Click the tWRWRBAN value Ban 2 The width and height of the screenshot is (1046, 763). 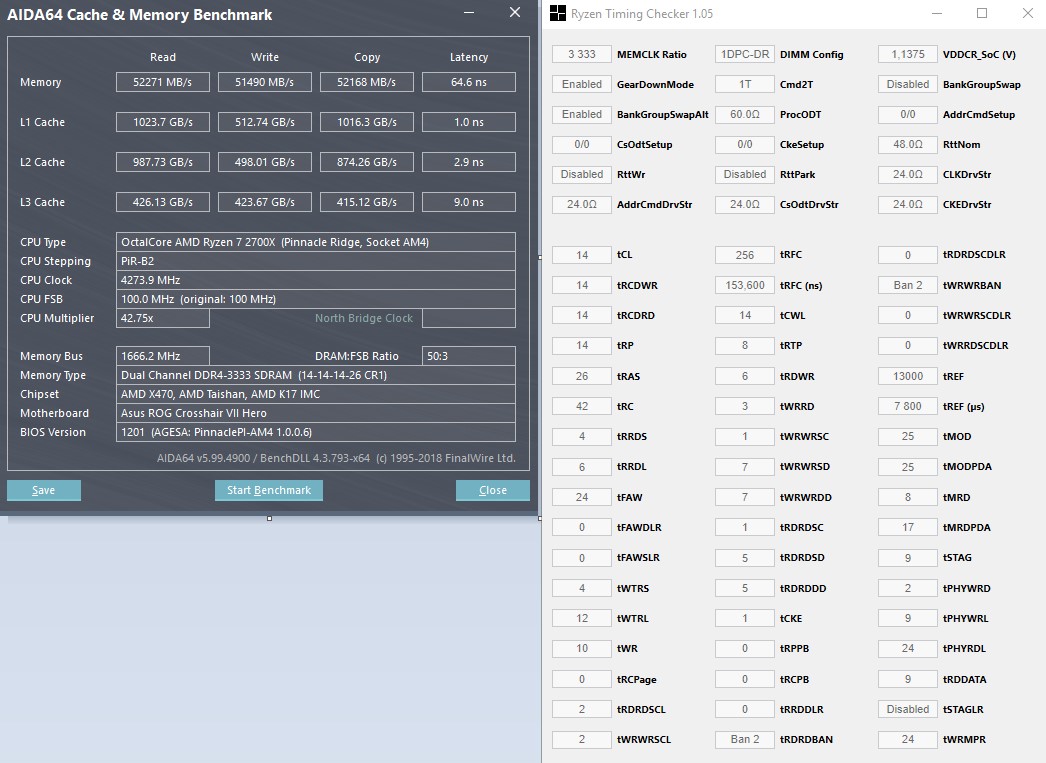click(x=908, y=285)
